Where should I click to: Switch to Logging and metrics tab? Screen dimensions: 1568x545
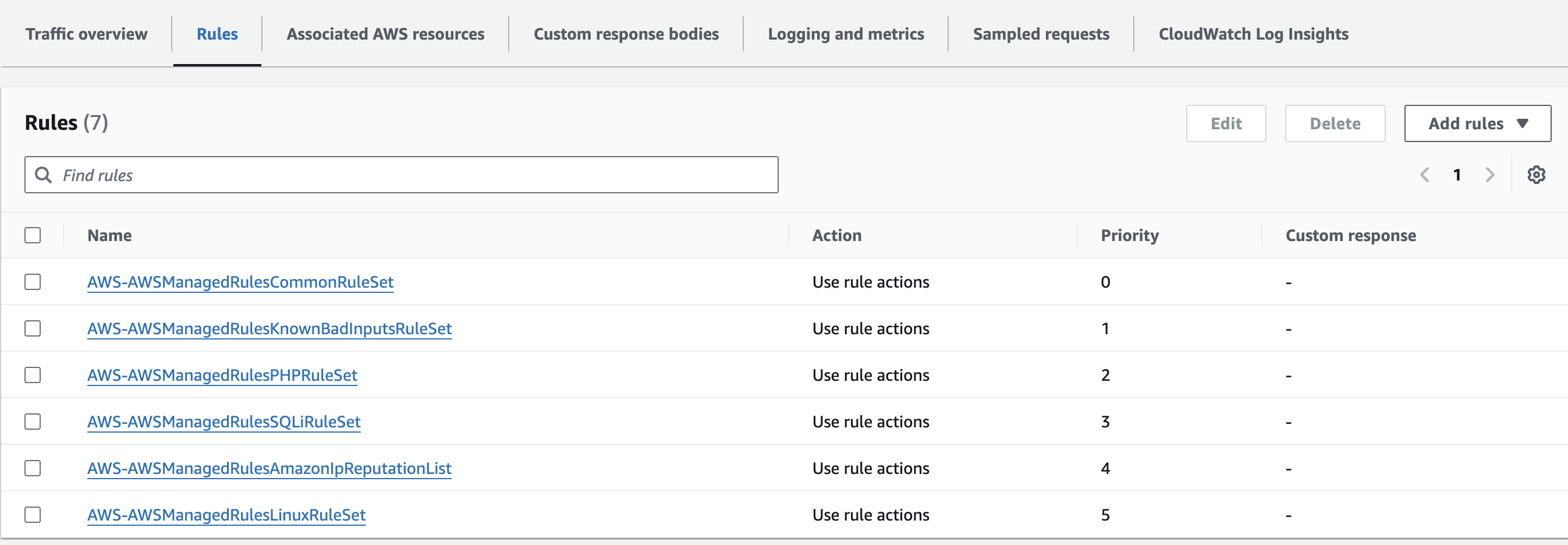point(846,34)
